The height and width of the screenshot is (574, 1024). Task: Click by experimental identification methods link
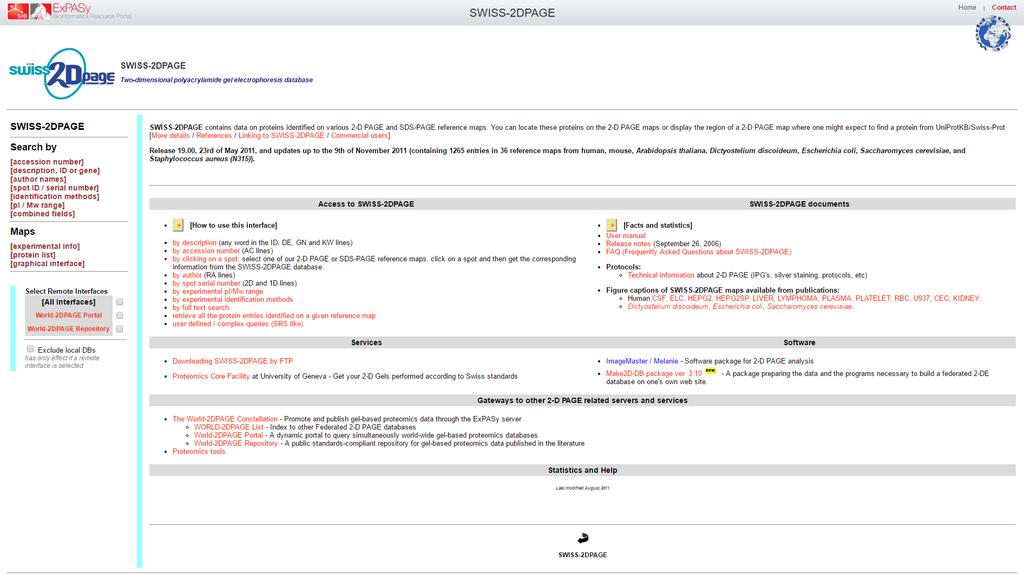coord(233,300)
